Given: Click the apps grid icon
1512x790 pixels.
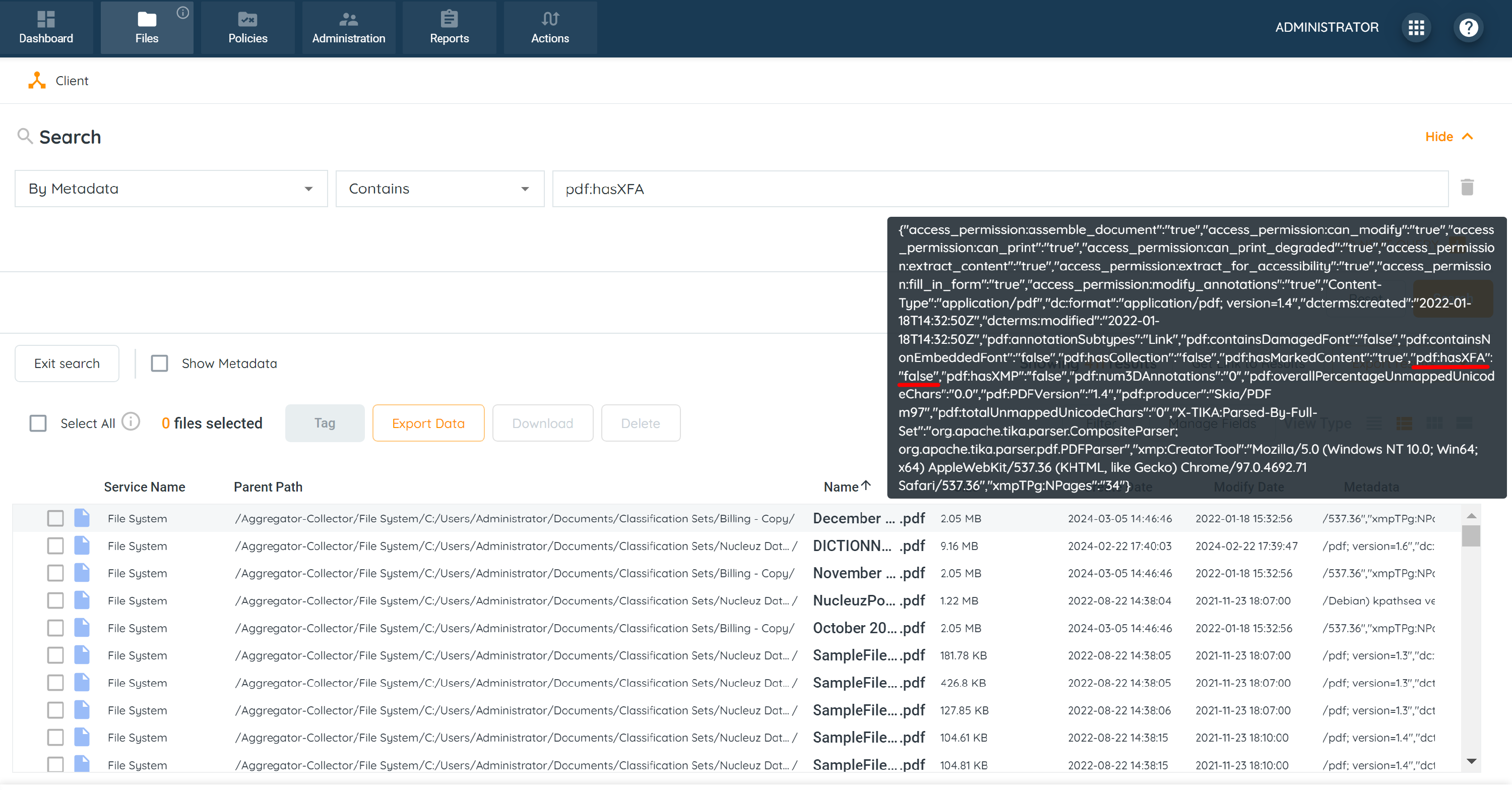Looking at the screenshot, I should click(1416, 28).
